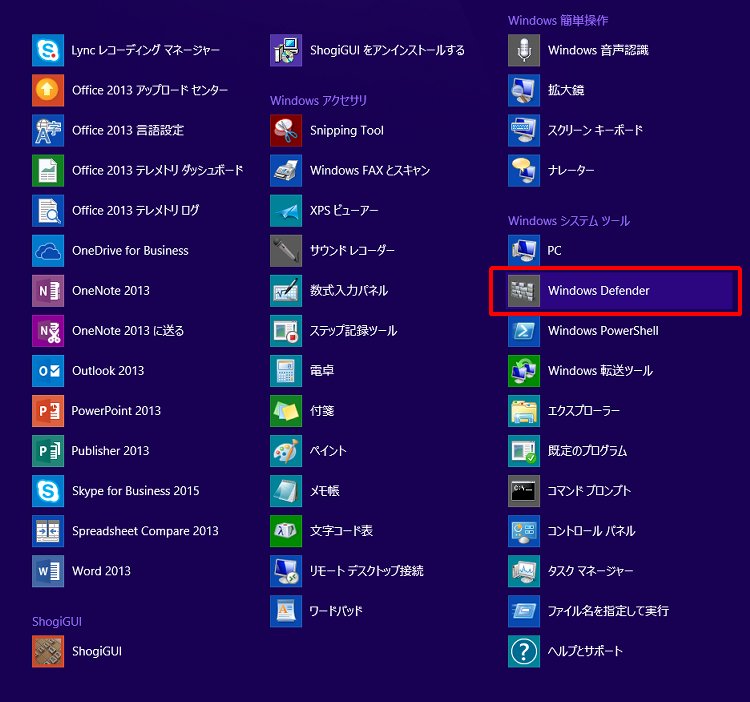Image resolution: width=750 pixels, height=702 pixels.
Task: Open ヘルプとサポート question mark icon
Action: (x=524, y=651)
